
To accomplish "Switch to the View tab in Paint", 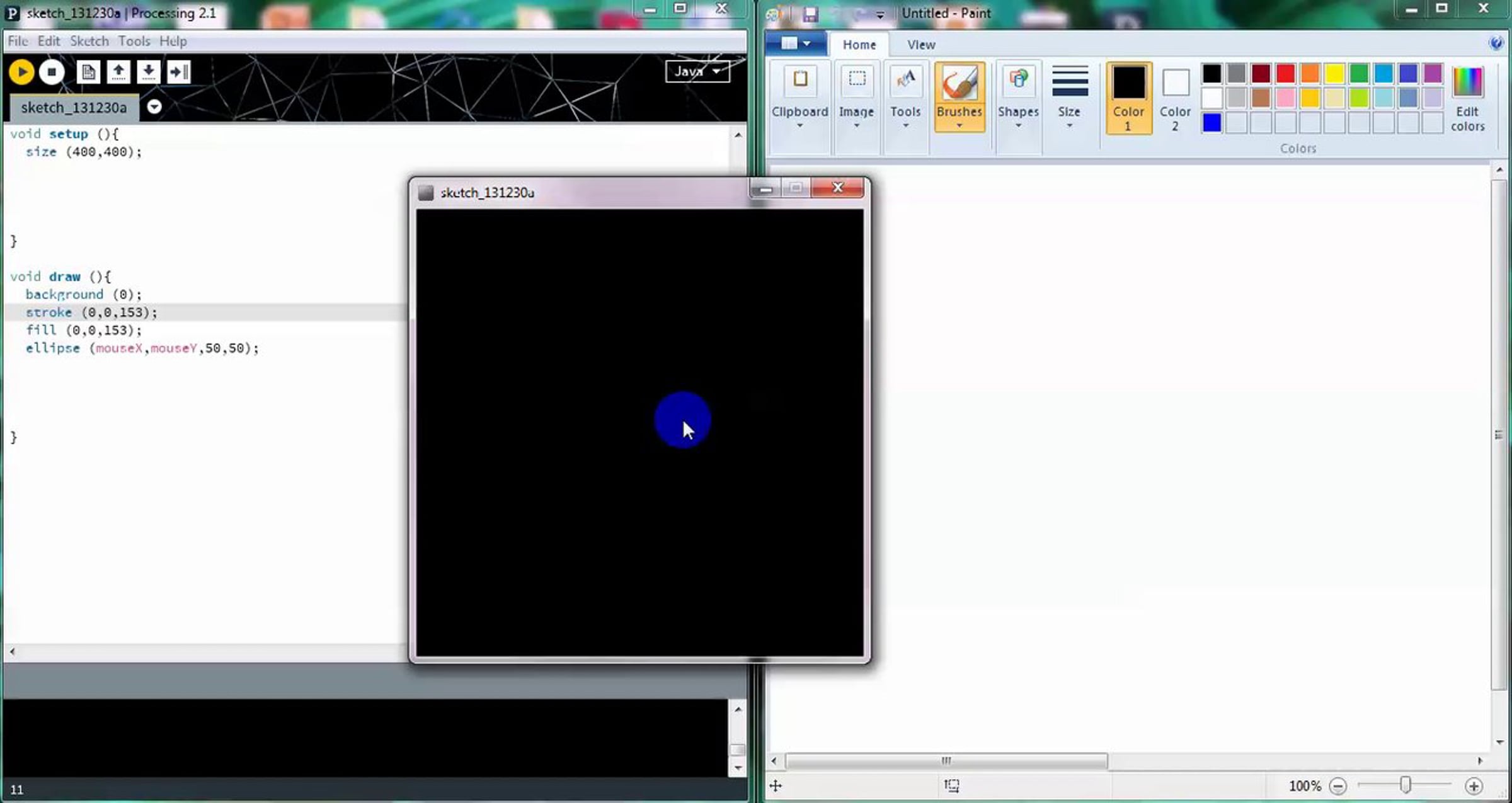I will (x=920, y=45).
